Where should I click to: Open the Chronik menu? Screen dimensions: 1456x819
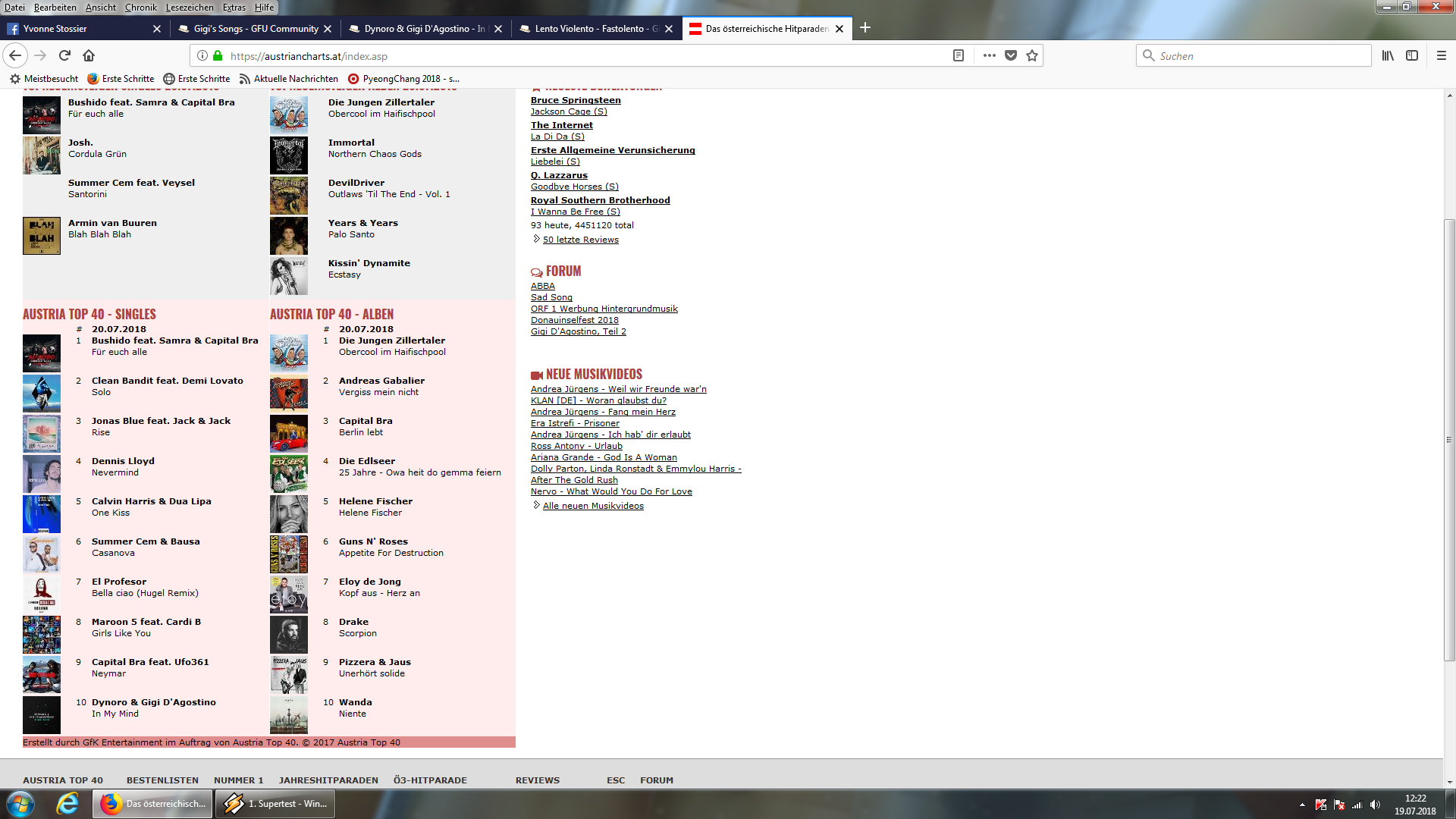point(141,8)
